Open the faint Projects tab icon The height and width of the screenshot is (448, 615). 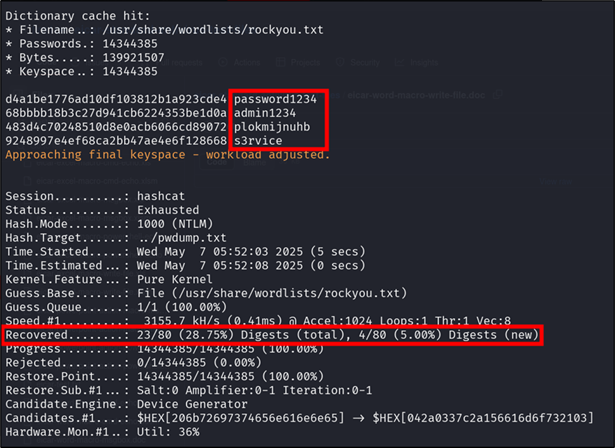coord(280,62)
